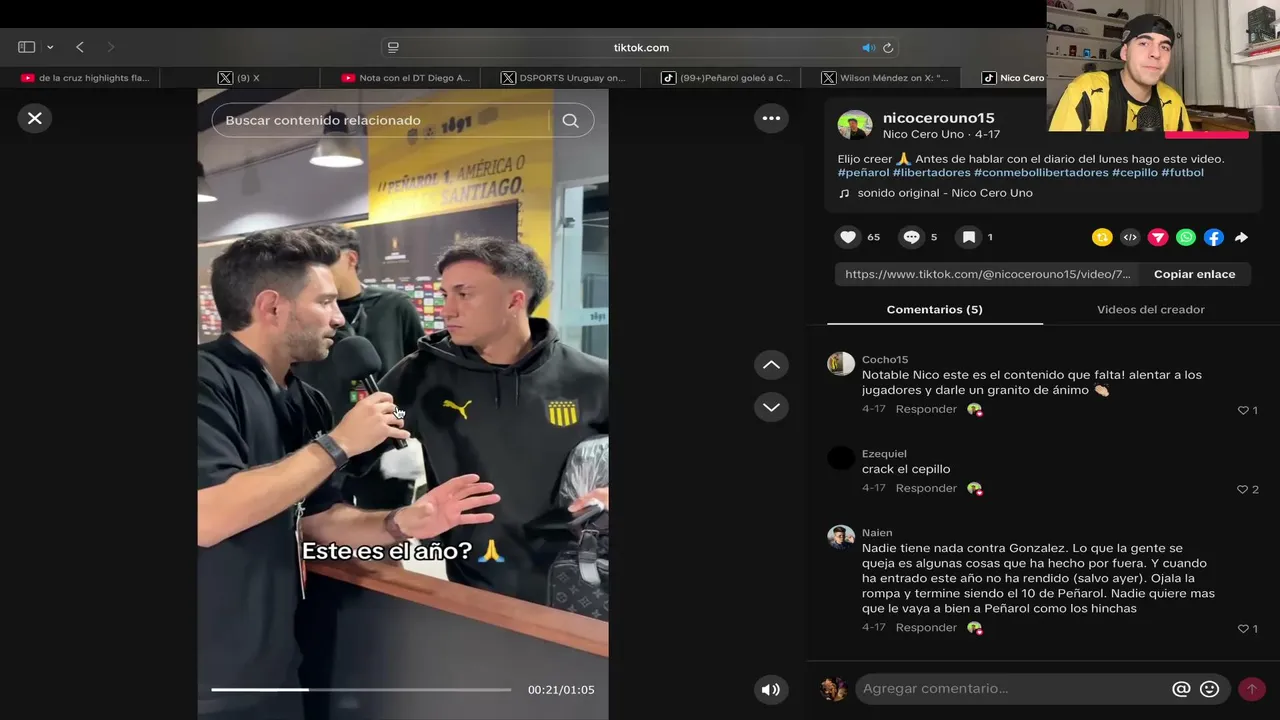The height and width of the screenshot is (720, 1280).
Task: Close the TikTok video viewer
Action: pos(35,118)
